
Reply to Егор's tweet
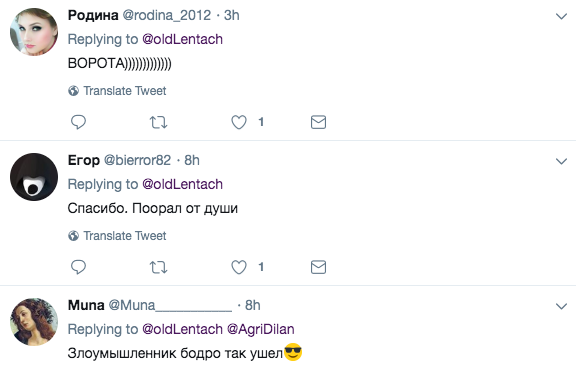(78, 267)
